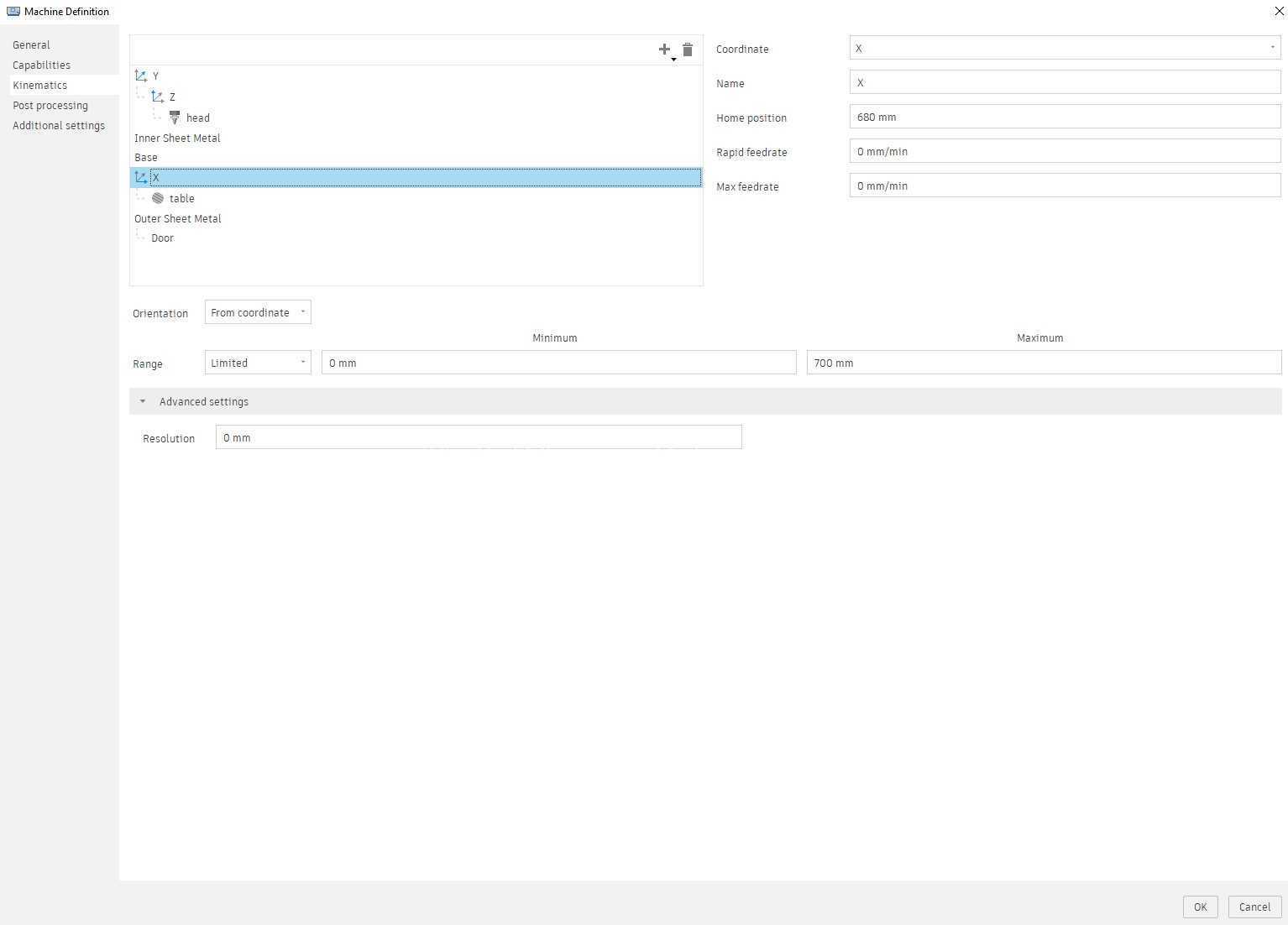Click the Minimum column header

click(x=555, y=337)
